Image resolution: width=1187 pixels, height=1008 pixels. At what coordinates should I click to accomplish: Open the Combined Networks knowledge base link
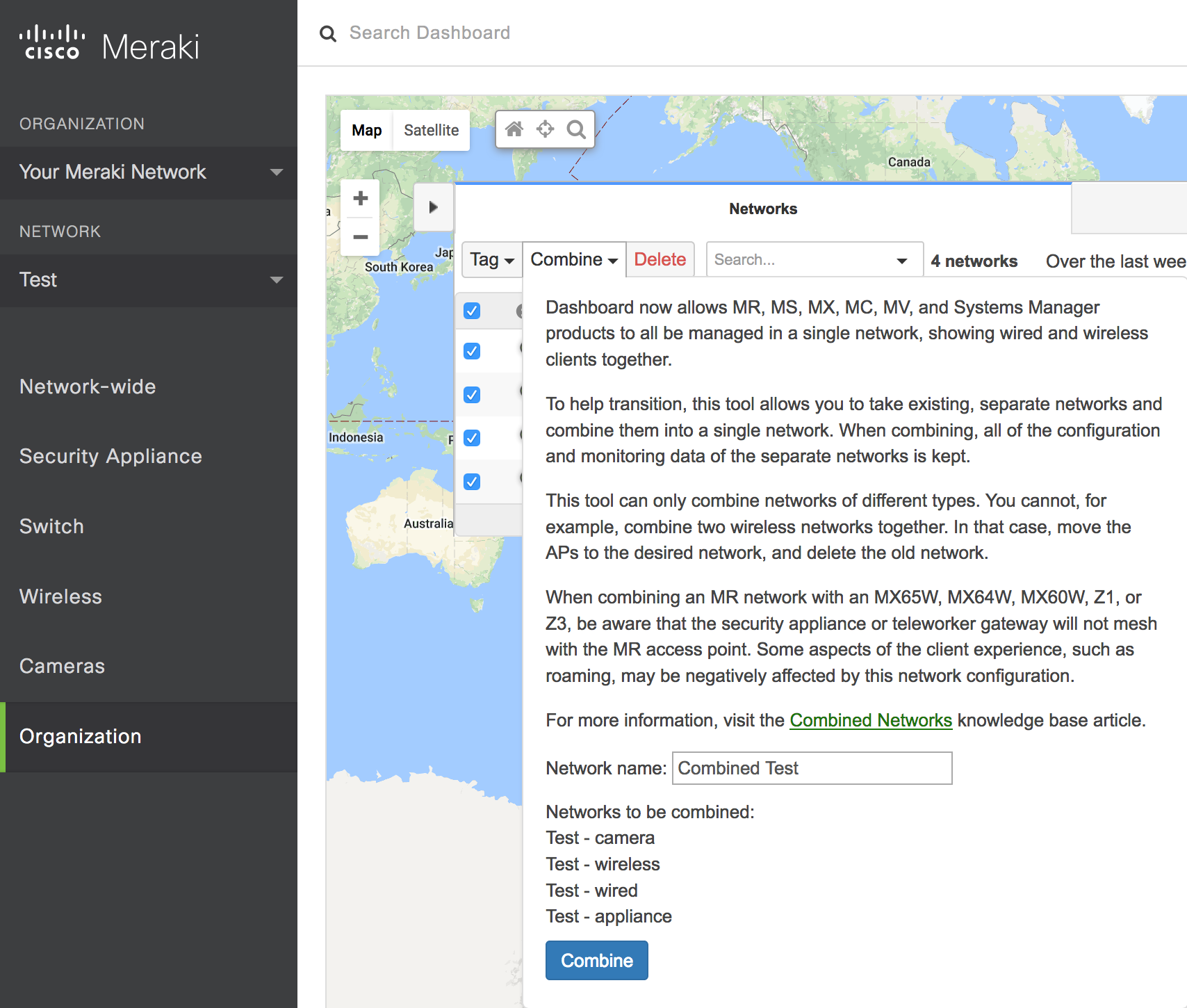click(x=871, y=720)
